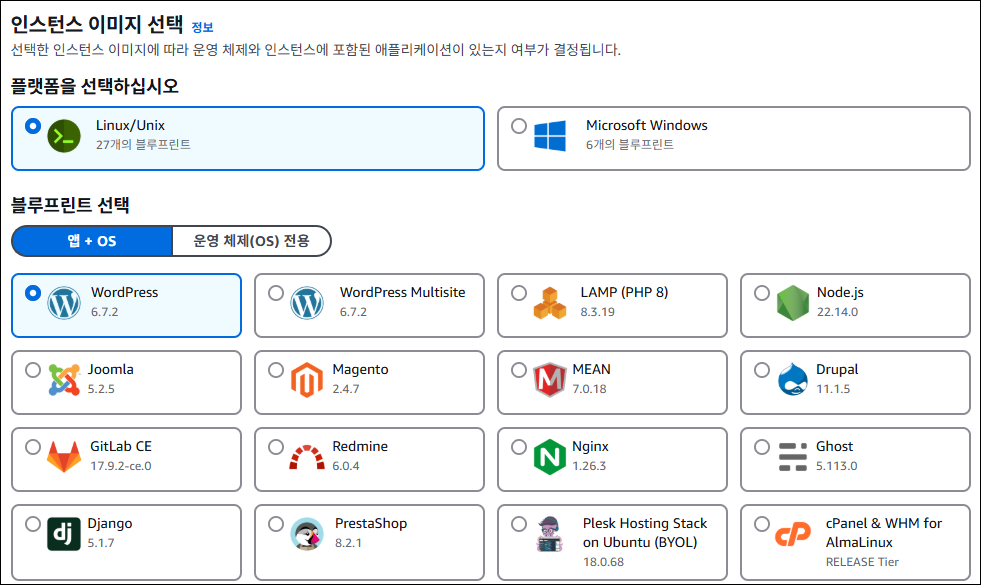Viewport: 981px width, 585px height.
Task: Click the '27개의 블루프린트' text
Action: 143,145
